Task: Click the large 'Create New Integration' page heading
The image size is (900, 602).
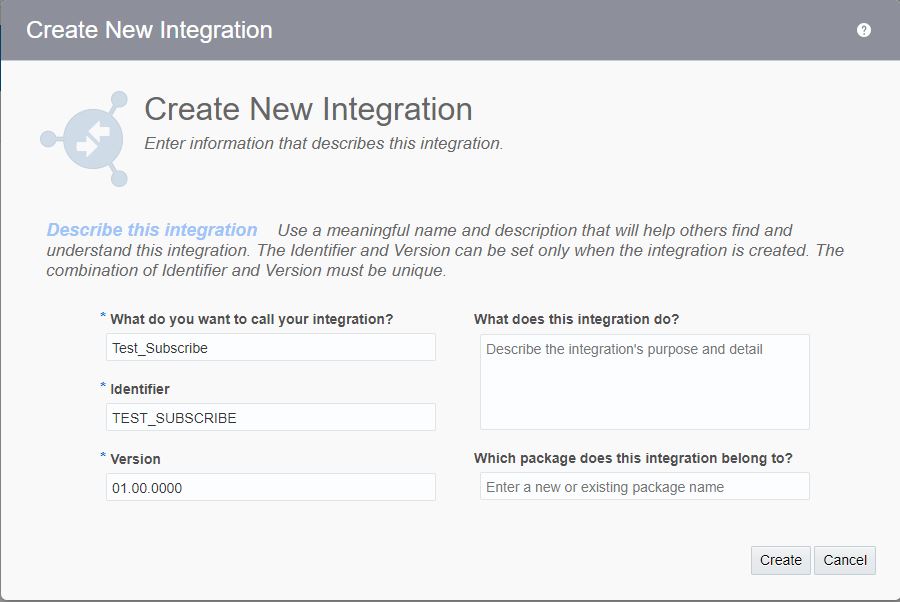Action: [308, 109]
